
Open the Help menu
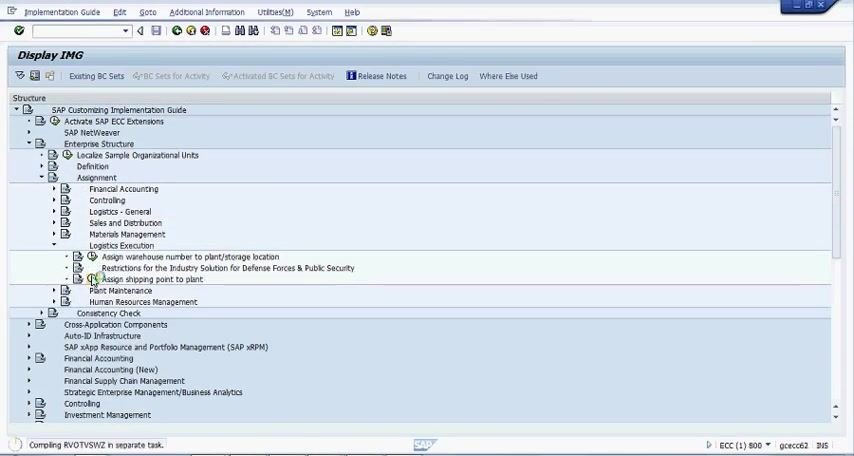click(x=352, y=12)
